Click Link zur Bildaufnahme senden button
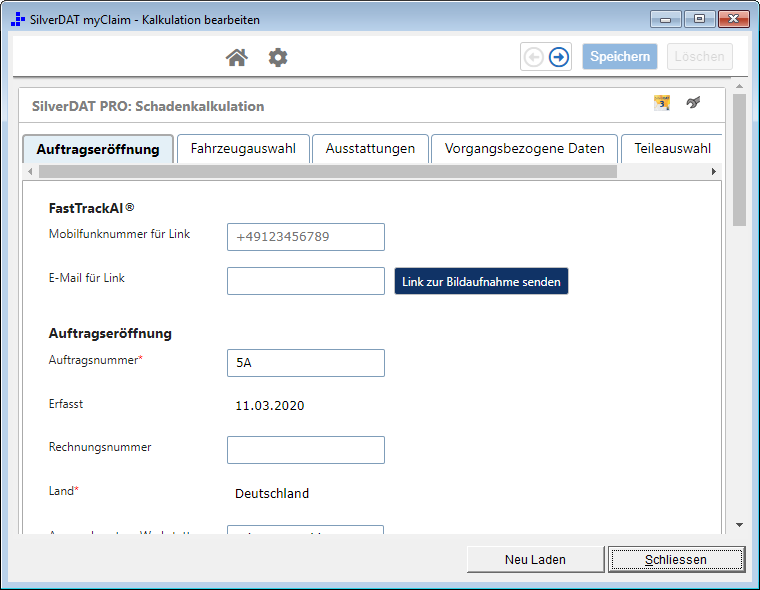760x590 pixels. (x=481, y=282)
